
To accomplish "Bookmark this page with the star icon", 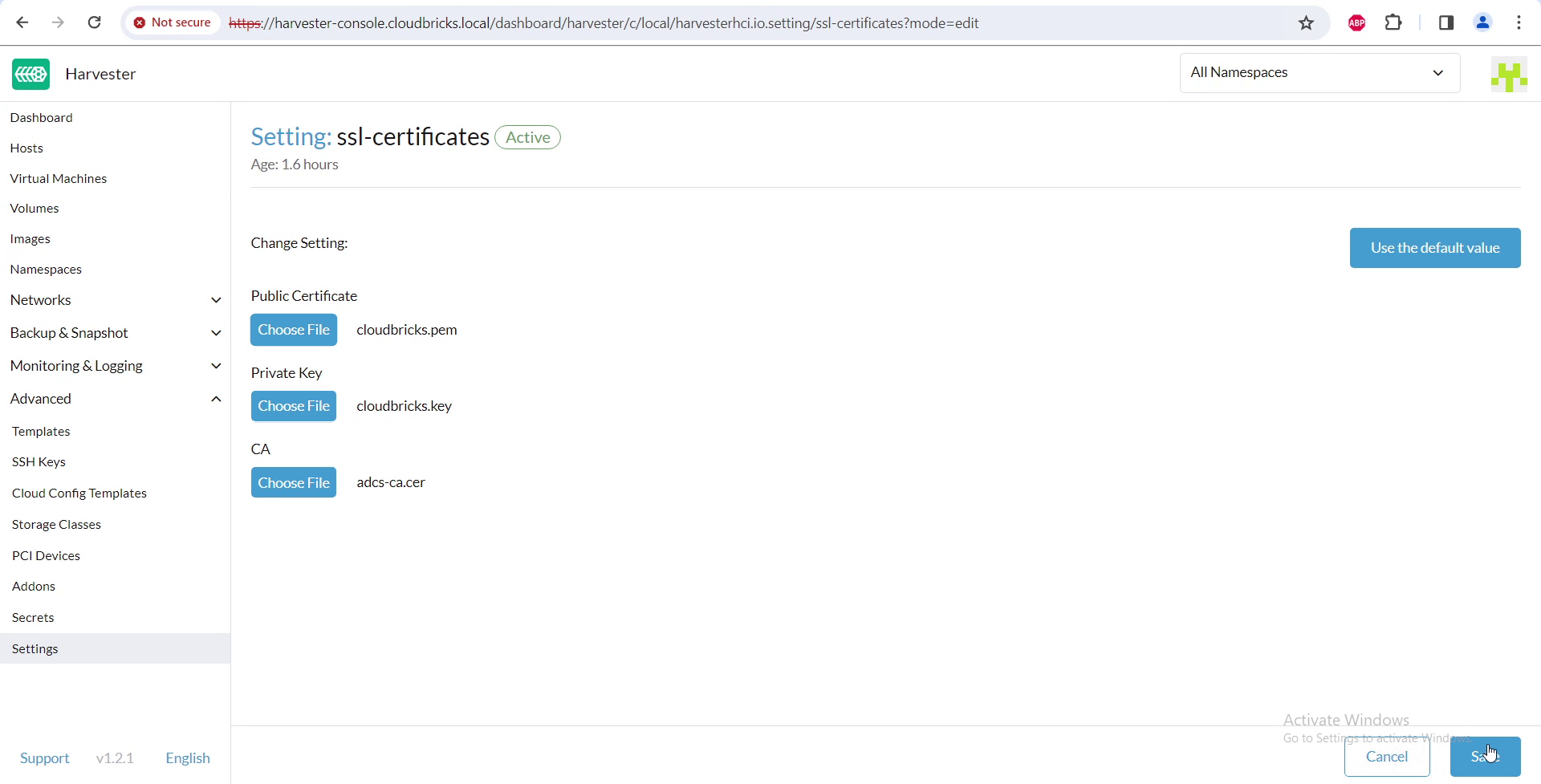I will pos(1306,22).
